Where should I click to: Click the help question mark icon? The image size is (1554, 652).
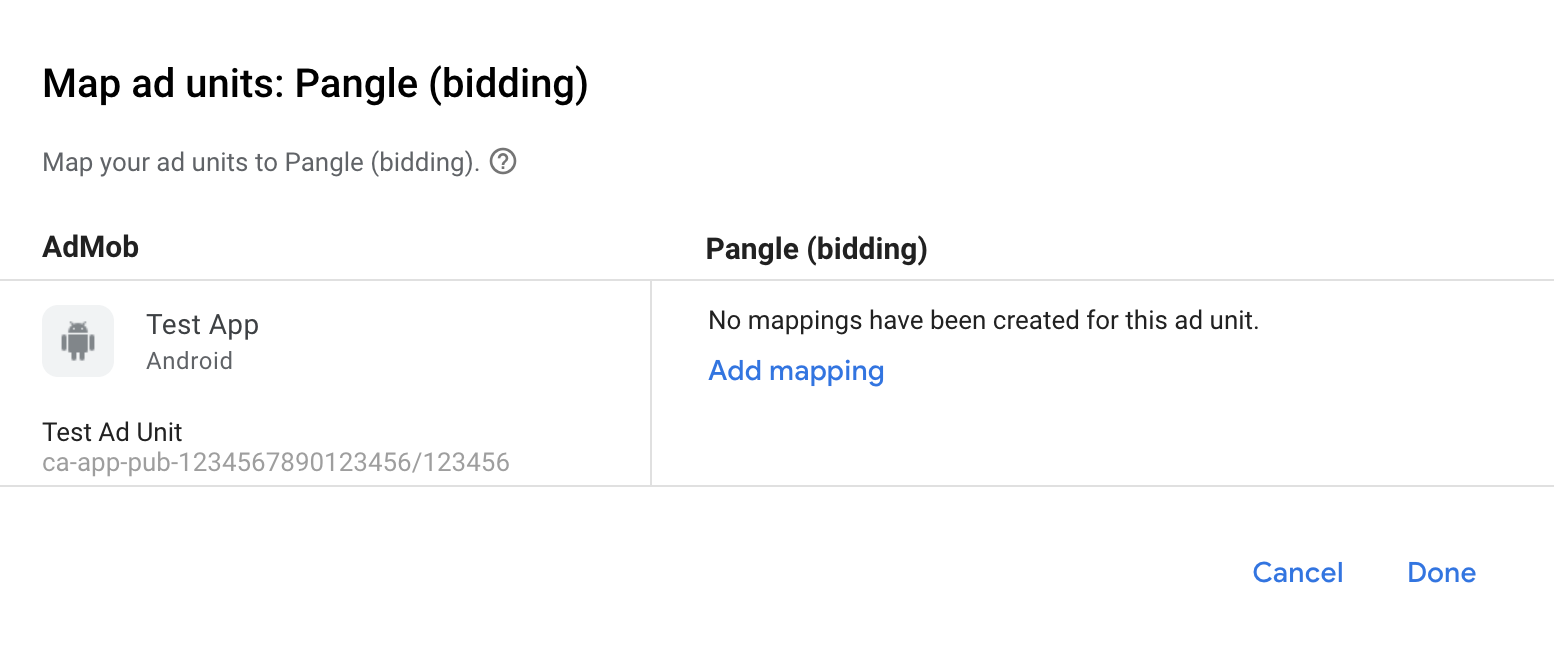click(504, 161)
